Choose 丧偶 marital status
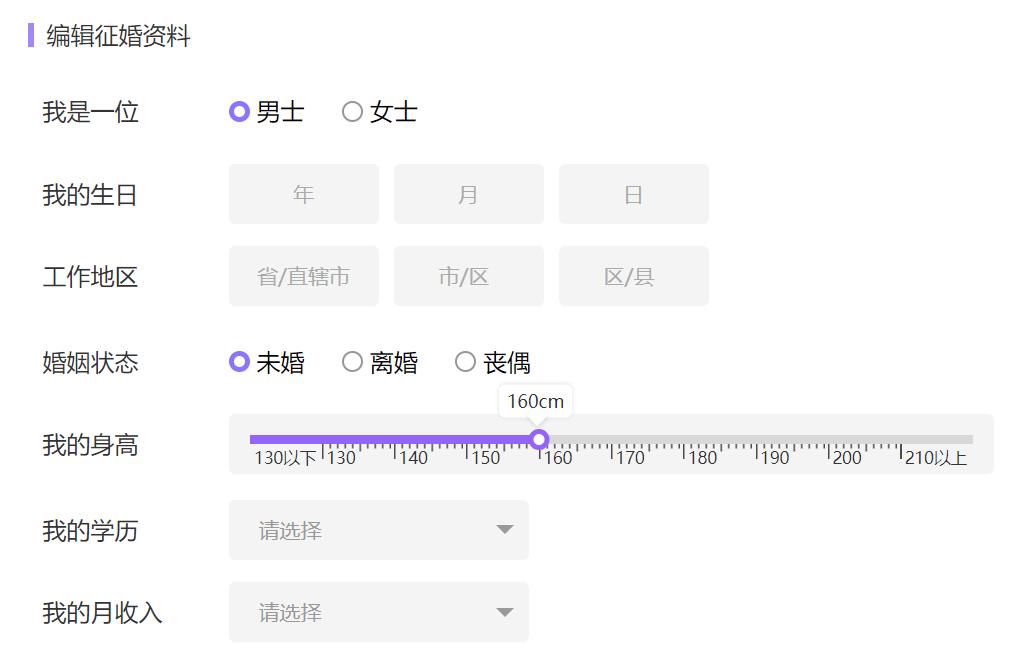Screen dimensions: 1028x662 pyautogui.click(x=465, y=362)
